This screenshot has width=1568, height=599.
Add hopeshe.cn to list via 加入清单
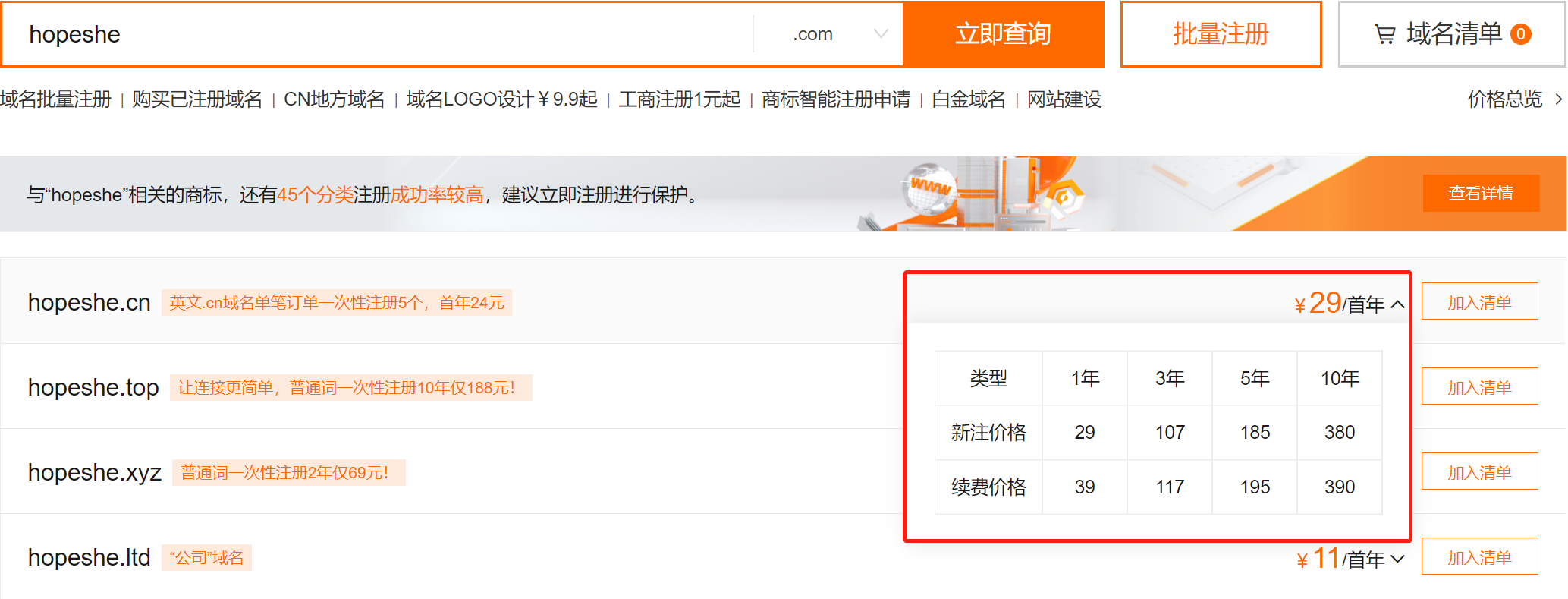point(1479,301)
